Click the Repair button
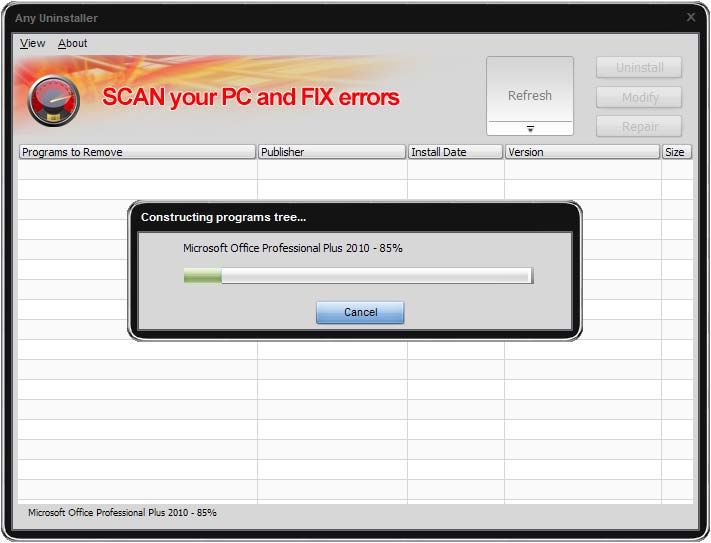Screen dimensions: 711x543 click(x=639, y=126)
